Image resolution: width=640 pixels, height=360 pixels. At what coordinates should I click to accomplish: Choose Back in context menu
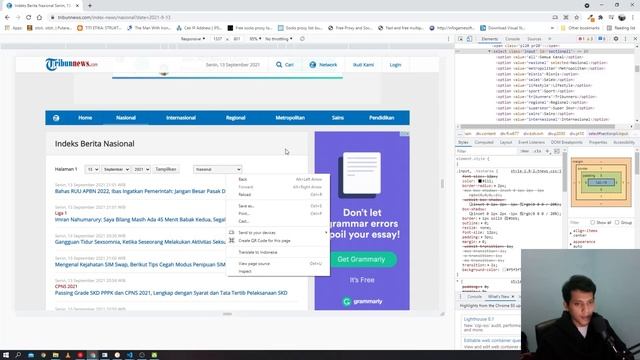click(278, 179)
